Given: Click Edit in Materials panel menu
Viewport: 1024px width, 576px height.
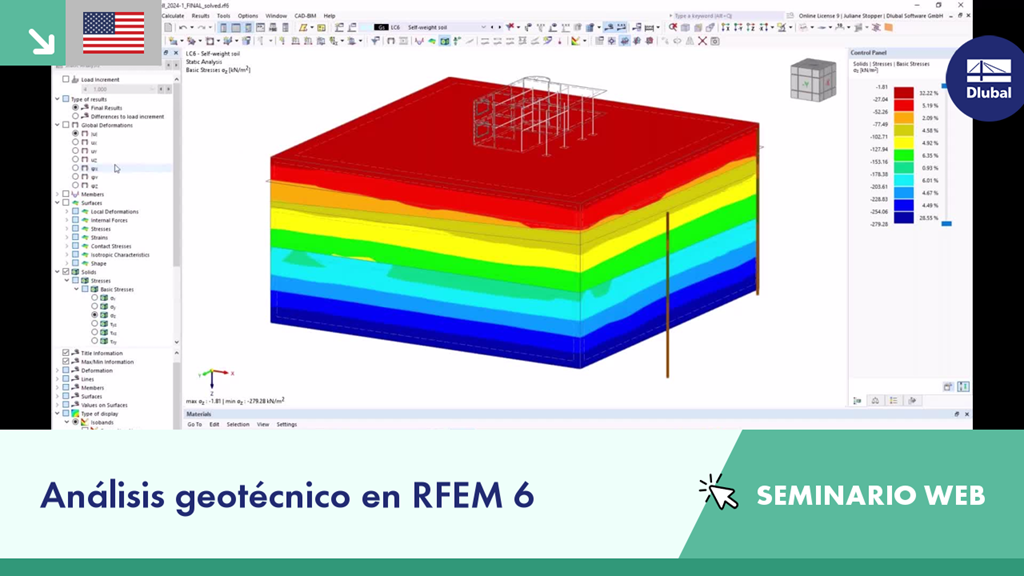Looking at the screenshot, I should [214, 424].
